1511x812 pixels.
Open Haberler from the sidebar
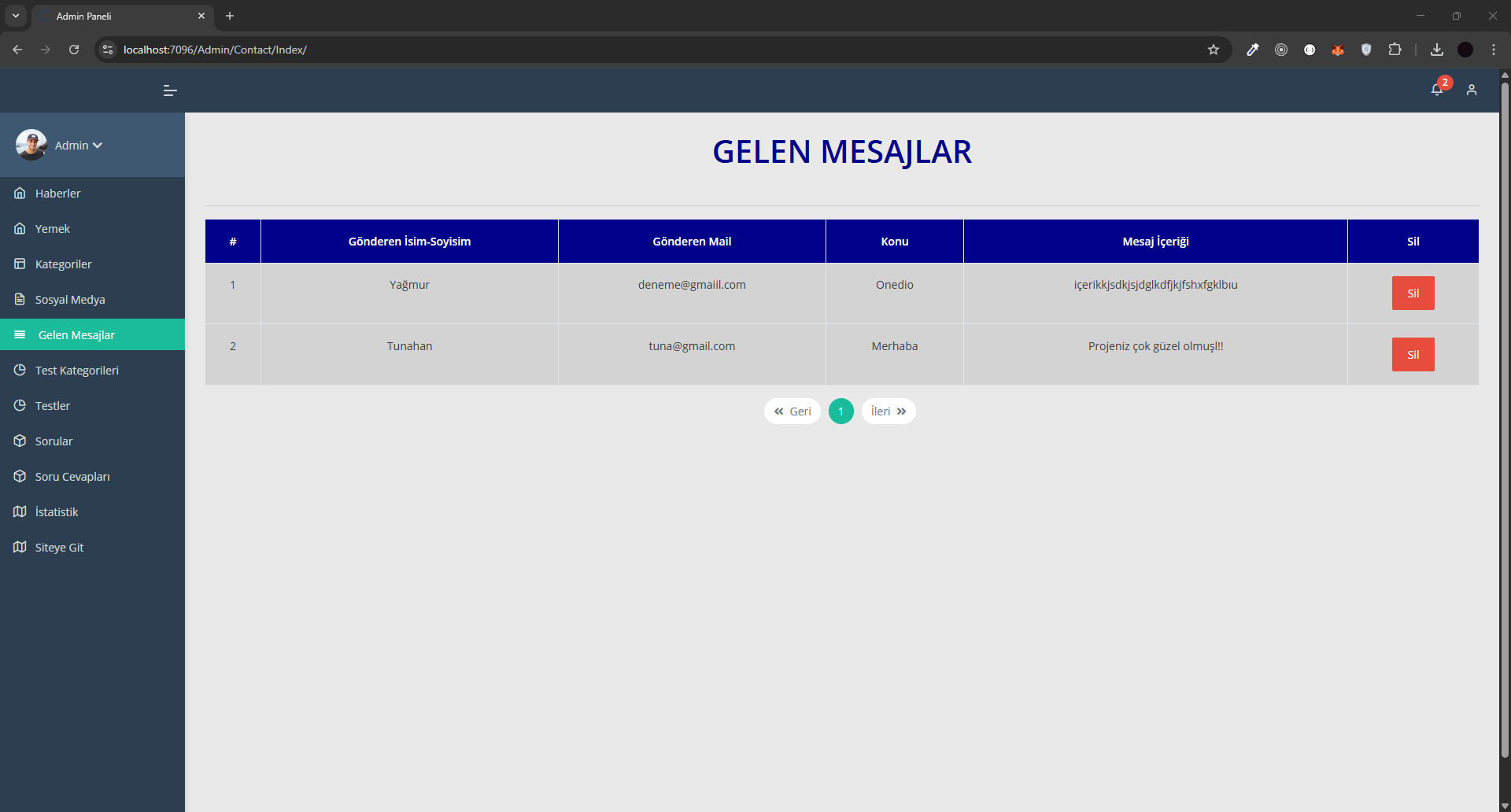tap(57, 194)
